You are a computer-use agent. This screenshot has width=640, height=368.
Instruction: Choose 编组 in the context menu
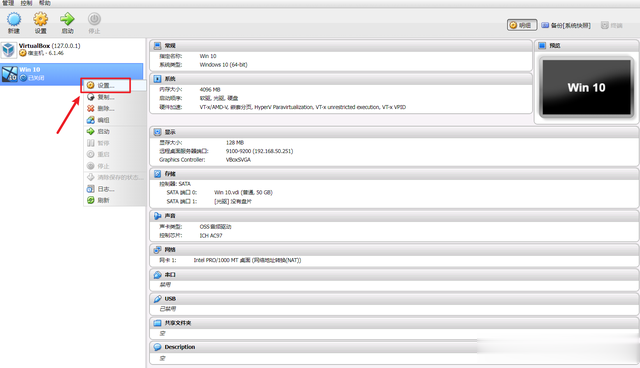tap(115, 120)
